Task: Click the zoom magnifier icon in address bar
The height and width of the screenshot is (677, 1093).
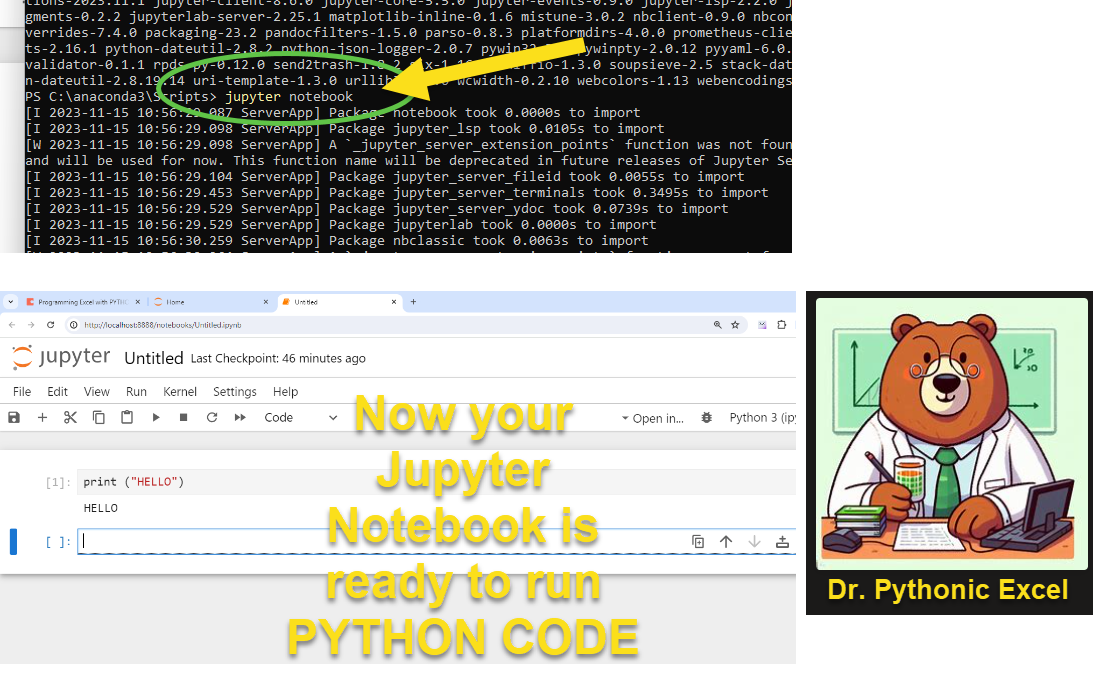Action: point(717,325)
